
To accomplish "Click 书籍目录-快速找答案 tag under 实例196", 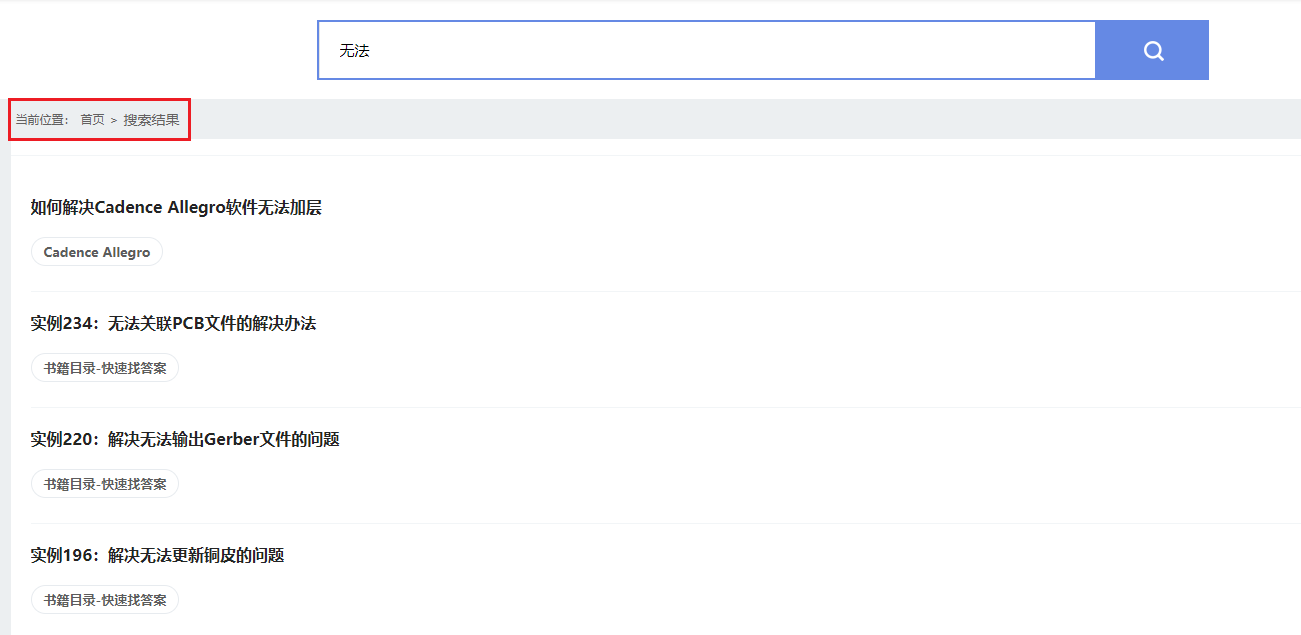I will [x=105, y=600].
